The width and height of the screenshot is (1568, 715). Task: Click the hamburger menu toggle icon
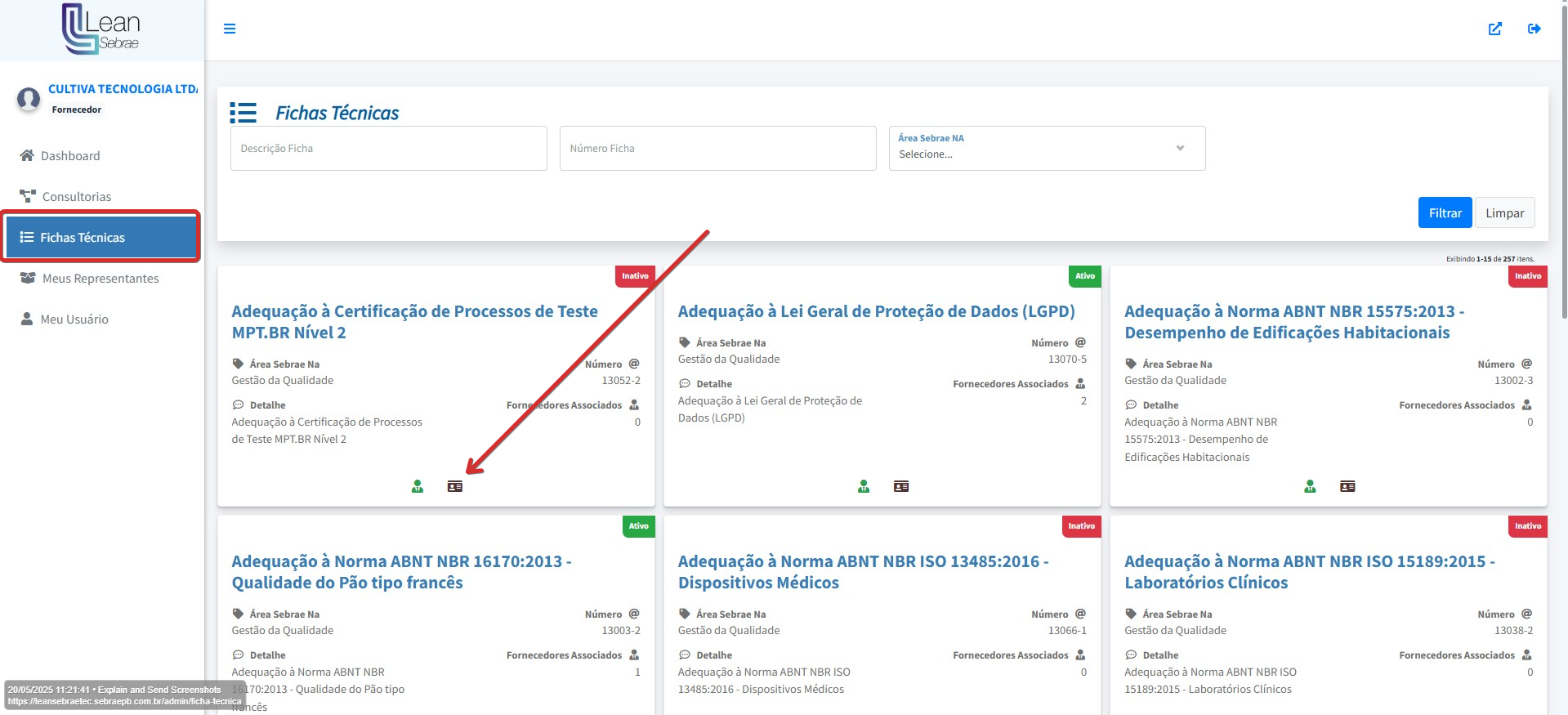[x=230, y=29]
